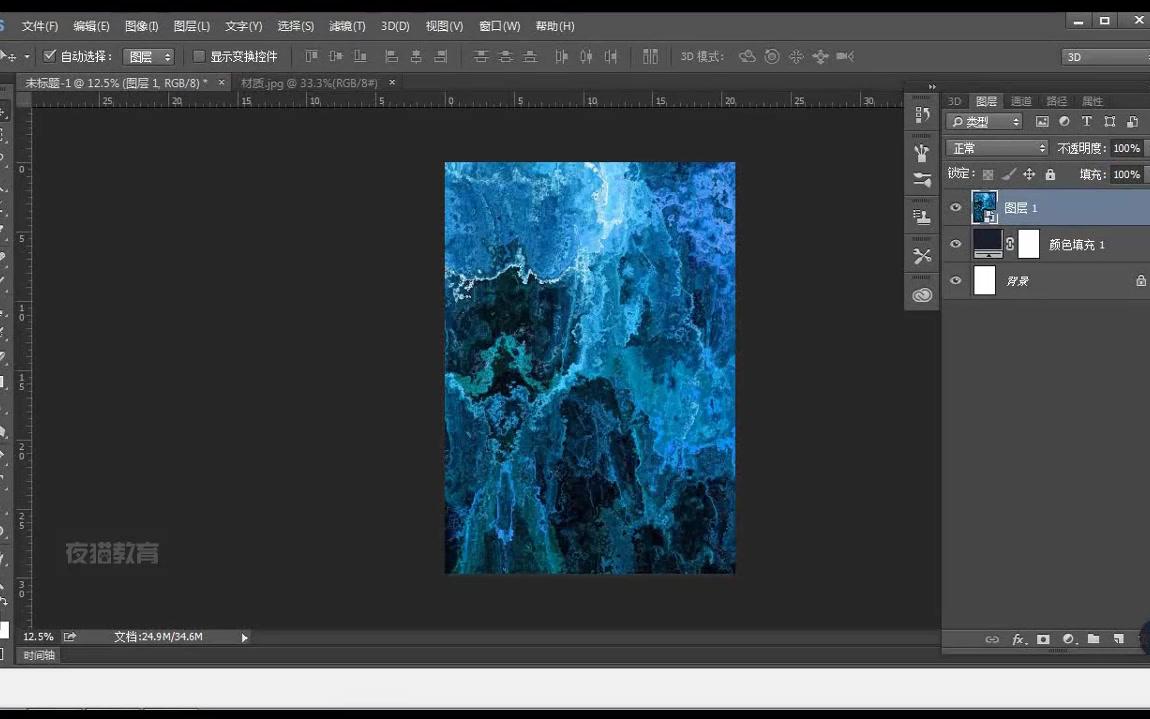
Task: Click the lock all padlock icon
Action: pos(1050,174)
